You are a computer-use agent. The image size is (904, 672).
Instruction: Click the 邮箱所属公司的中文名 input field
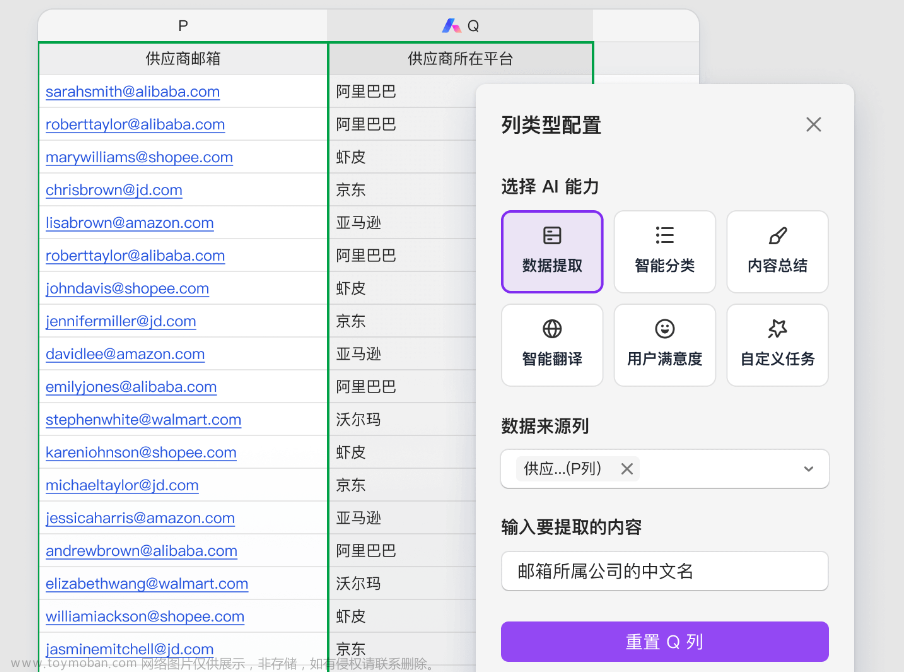(x=664, y=571)
